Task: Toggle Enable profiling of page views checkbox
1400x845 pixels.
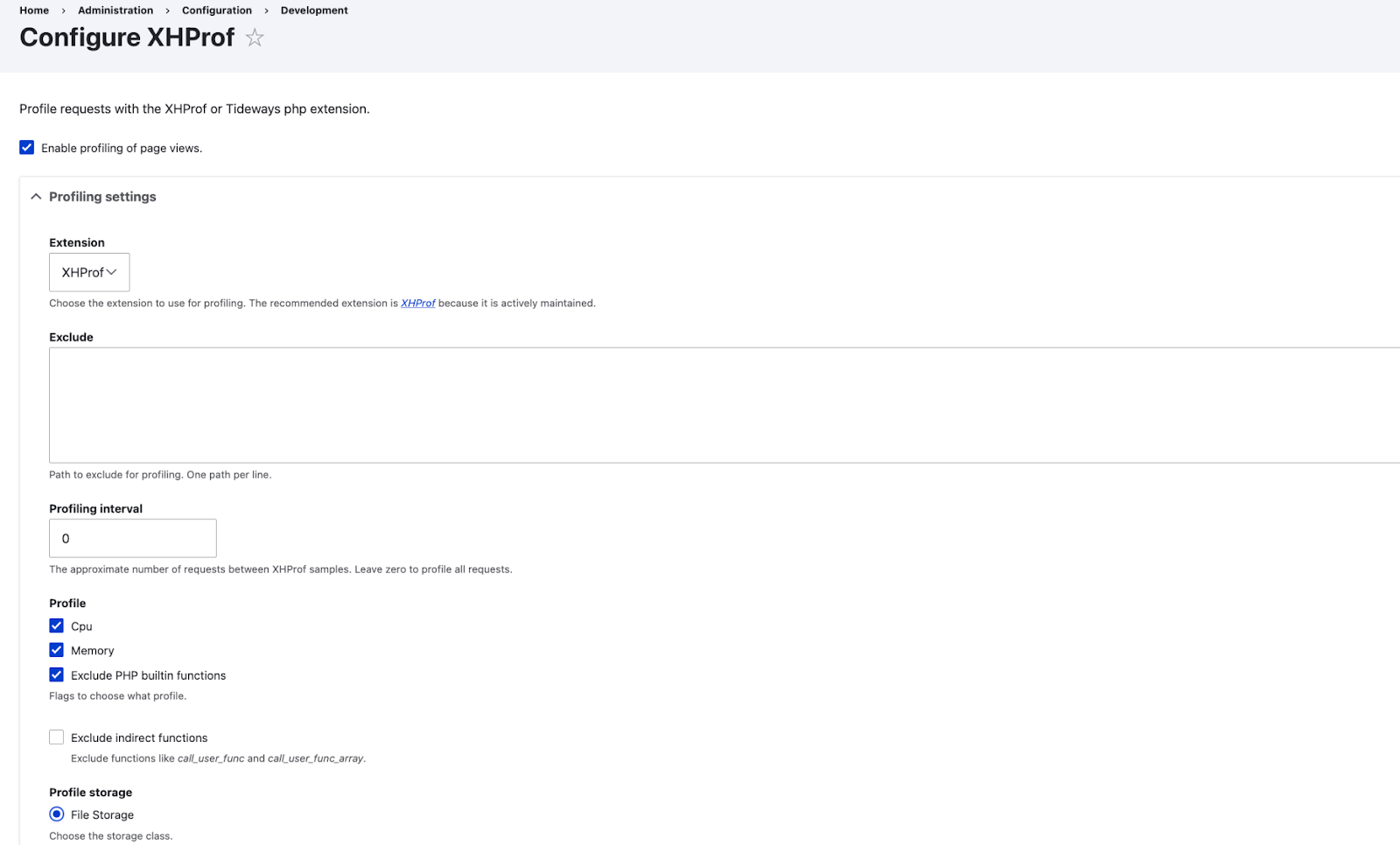Action: coord(27,148)
